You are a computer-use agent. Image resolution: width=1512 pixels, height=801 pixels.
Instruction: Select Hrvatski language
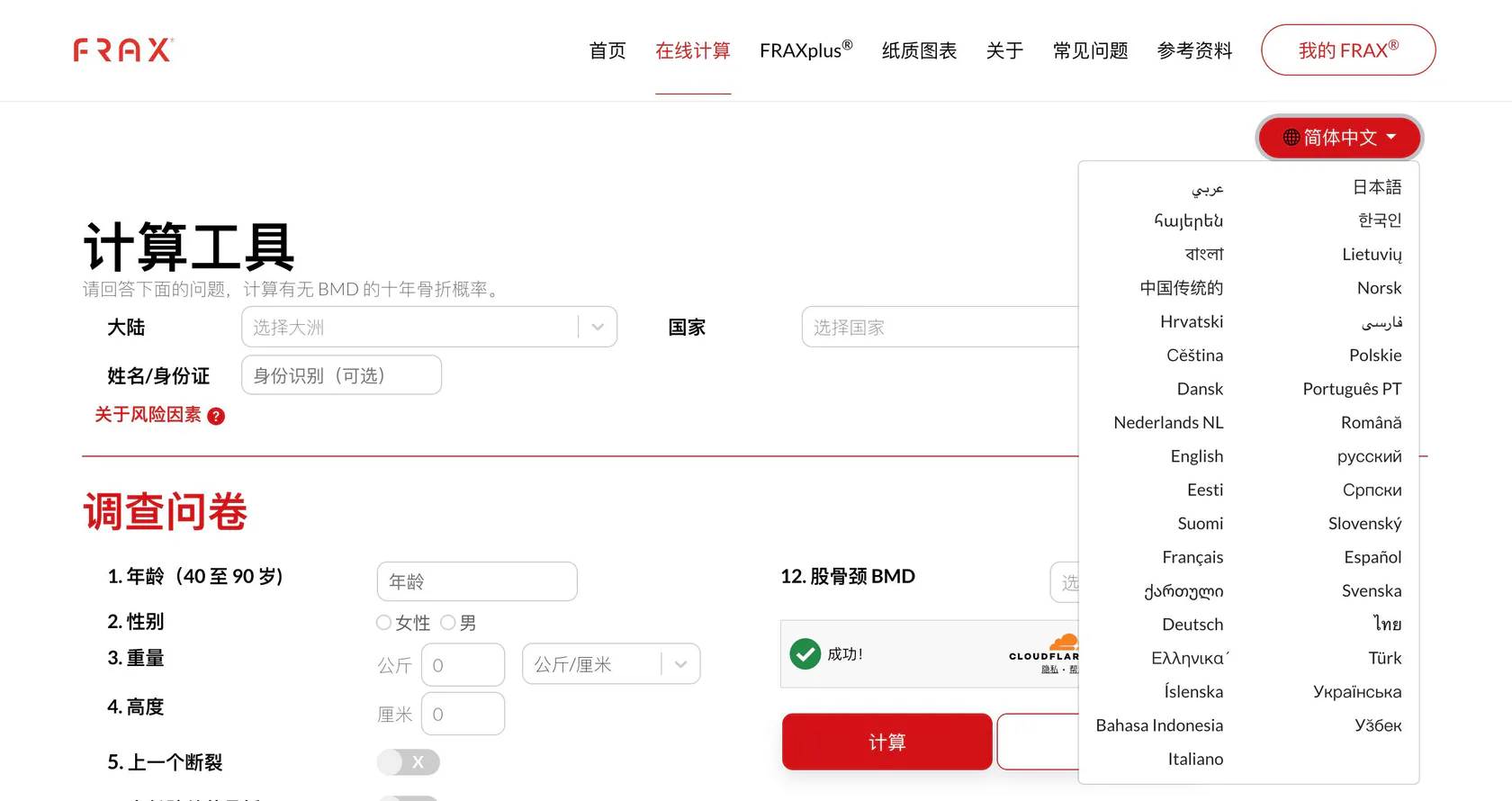pyautogui.click(x=1192, y=321)
